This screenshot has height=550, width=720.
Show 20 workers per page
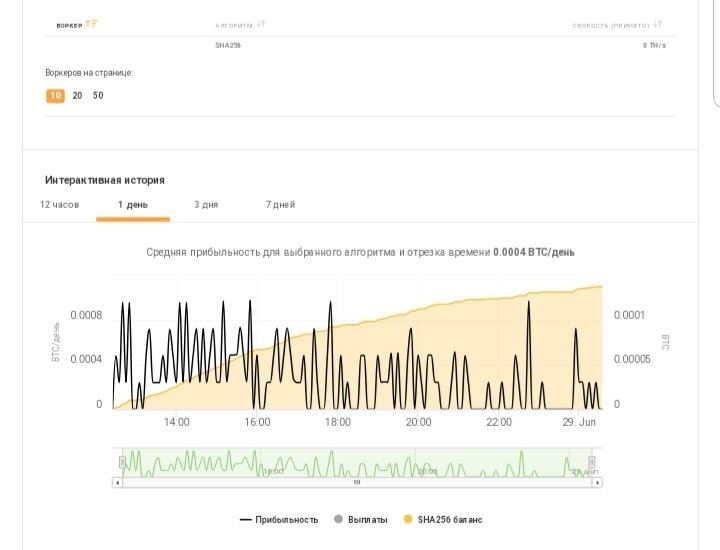click(x=77, y=96)
